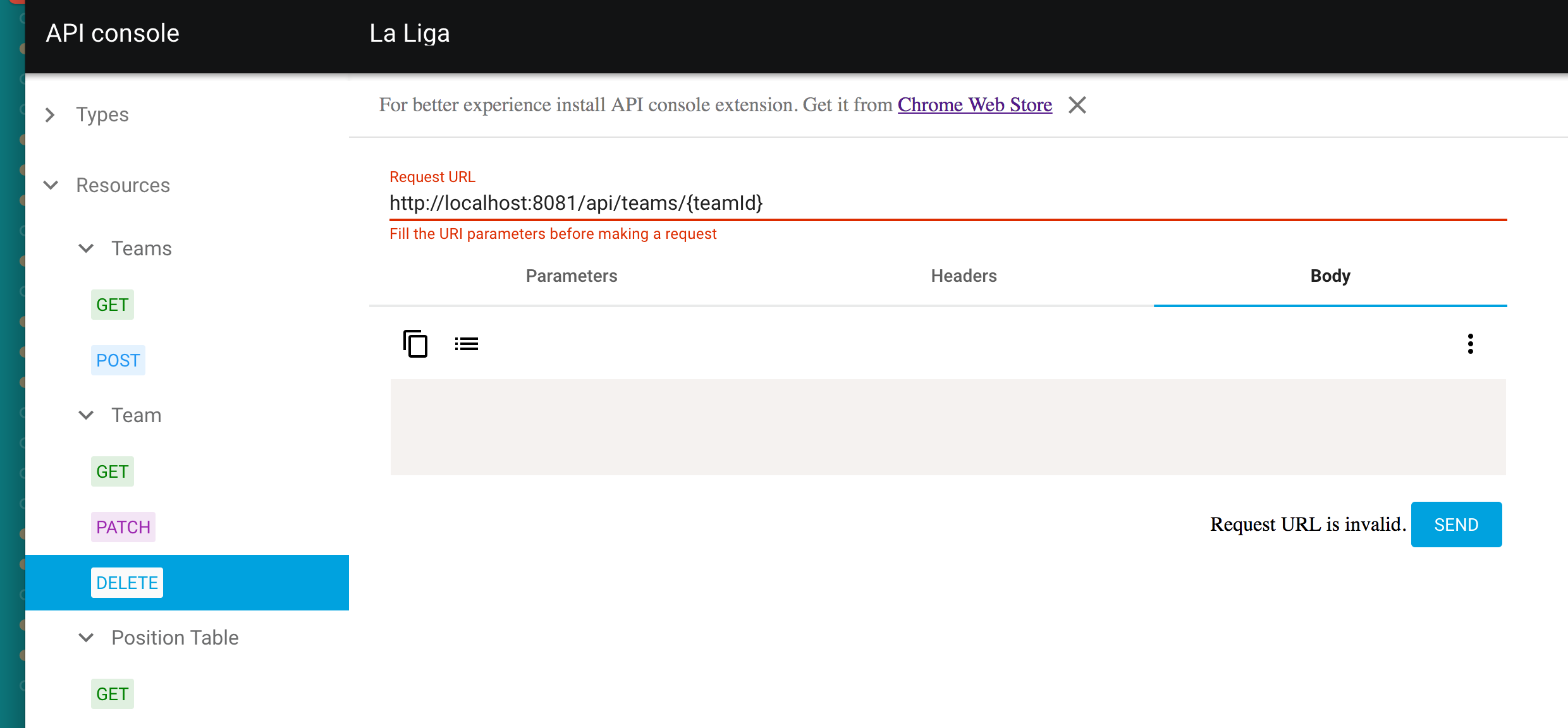Open the three-dot overflow menu
The image size is (1568, 728).
[x=1471, y=343]
